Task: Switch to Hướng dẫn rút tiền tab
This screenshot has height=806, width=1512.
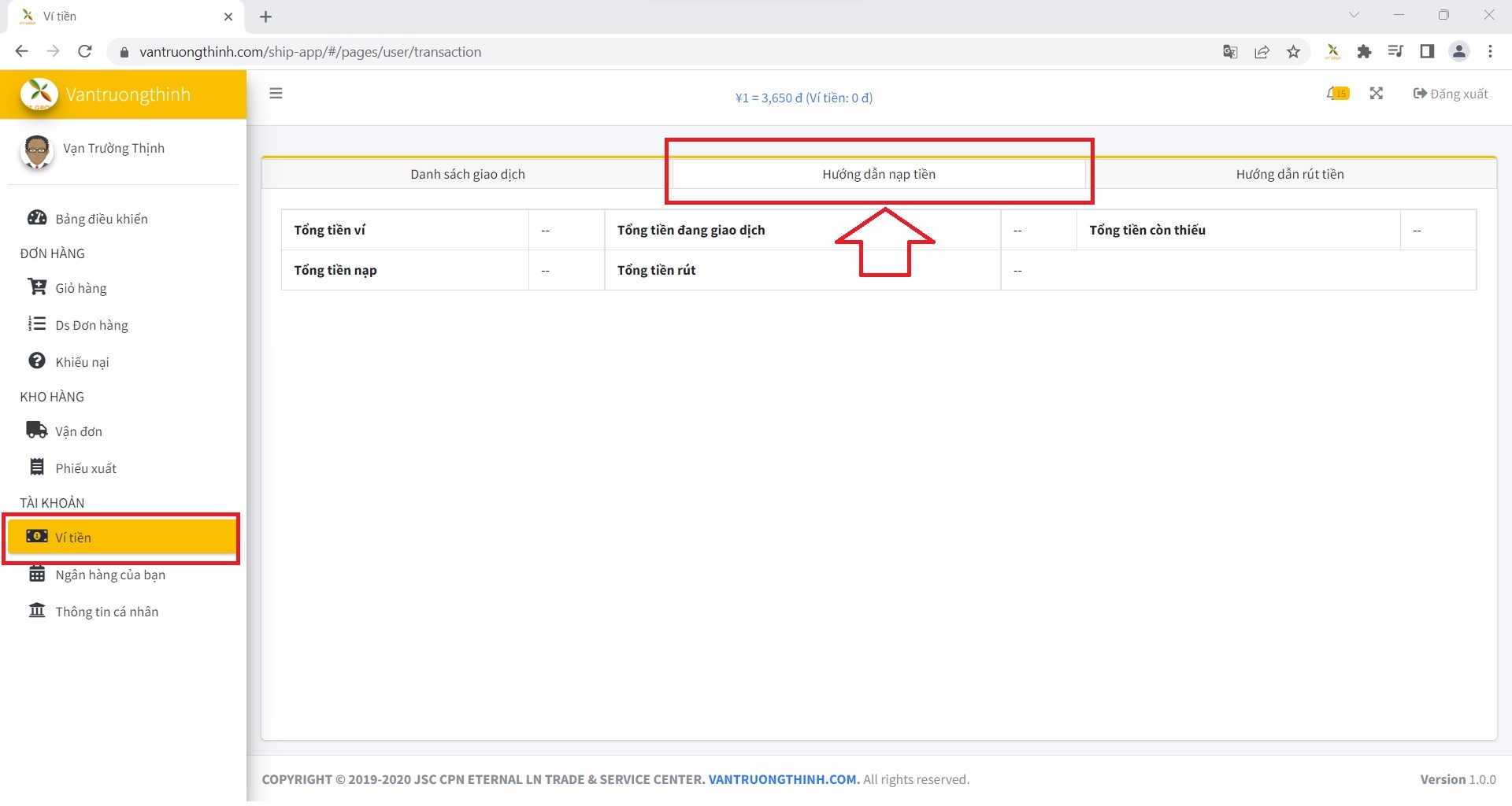Action: [x=1290, y=174]
